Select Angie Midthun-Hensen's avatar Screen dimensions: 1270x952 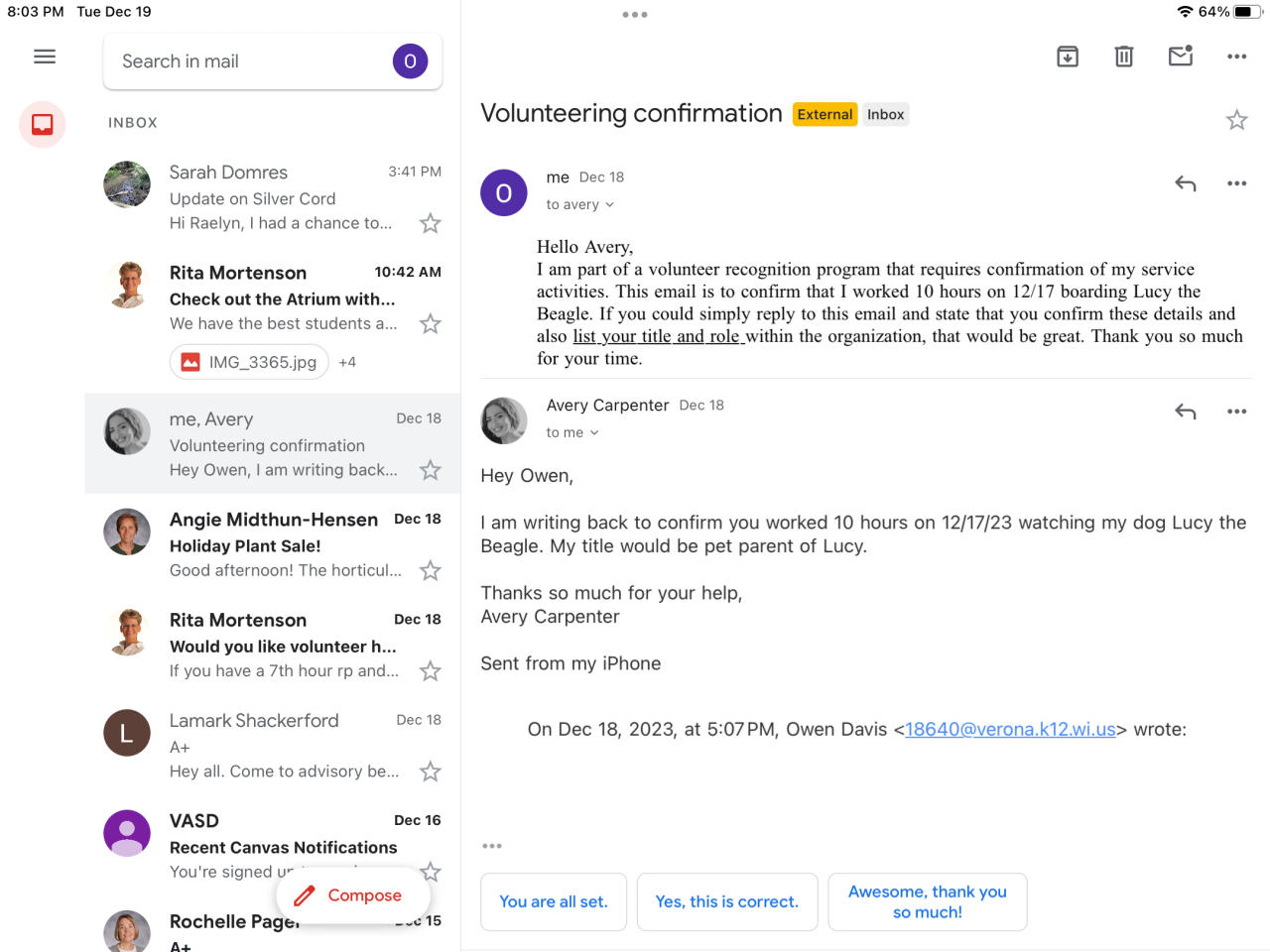coord(127,532)
